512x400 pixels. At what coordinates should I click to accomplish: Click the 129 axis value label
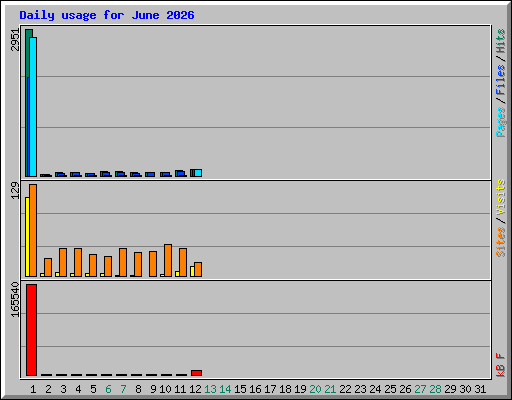click(x=15, y=190)
